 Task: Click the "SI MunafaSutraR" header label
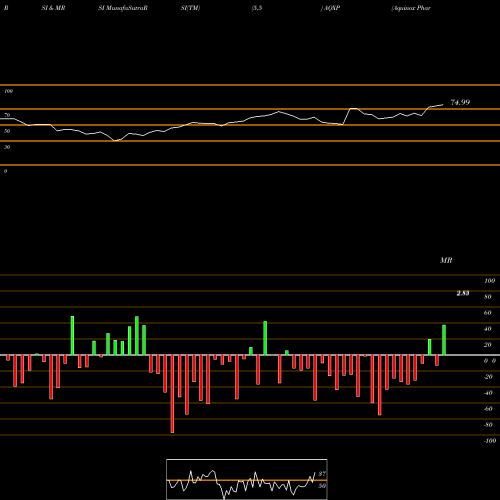pos(123,8)
